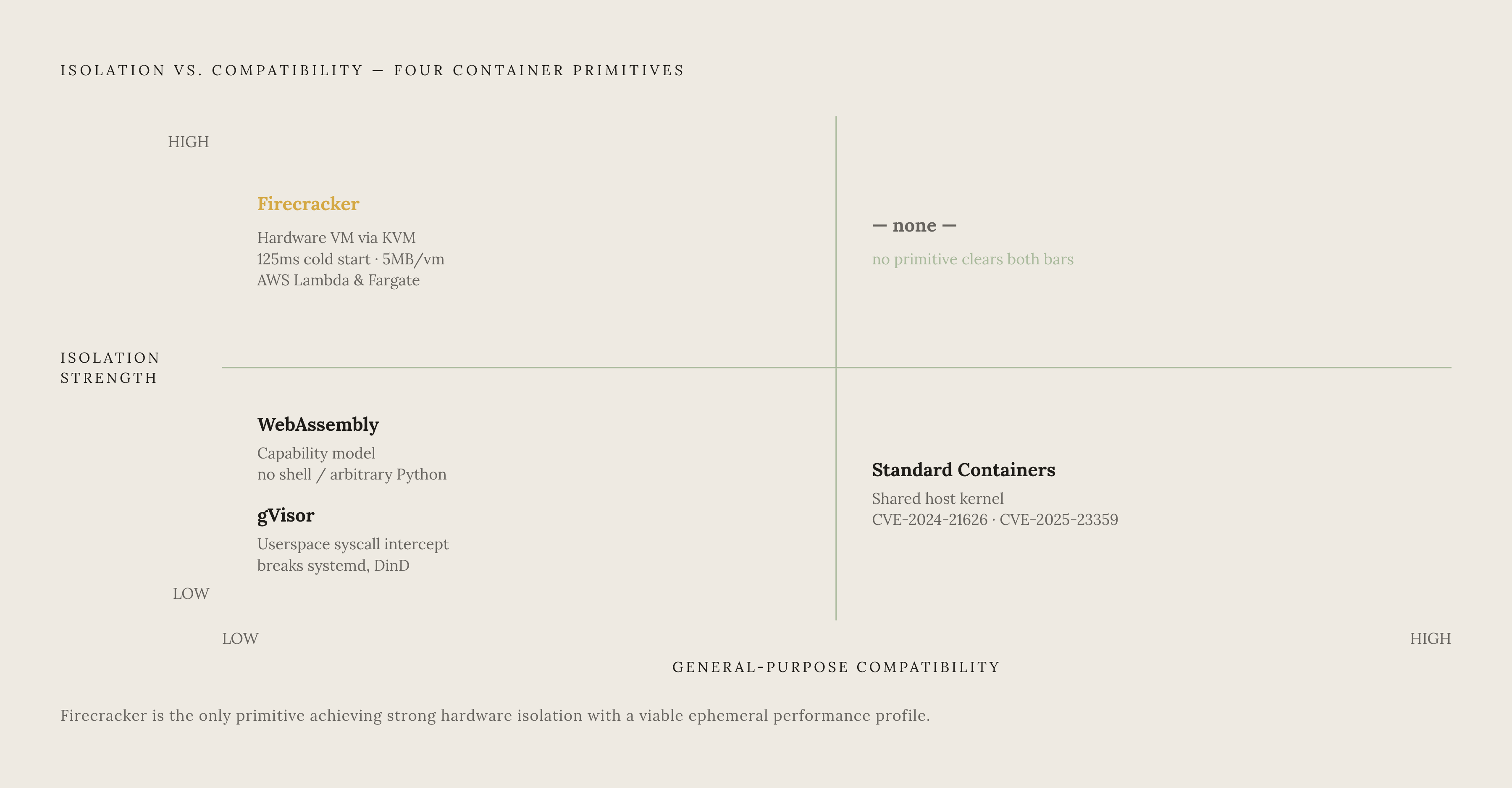Viewport: 1512px width, 788px height.
Task: Click the CVE-2024-21626 line
Action: tap(995, 519)
